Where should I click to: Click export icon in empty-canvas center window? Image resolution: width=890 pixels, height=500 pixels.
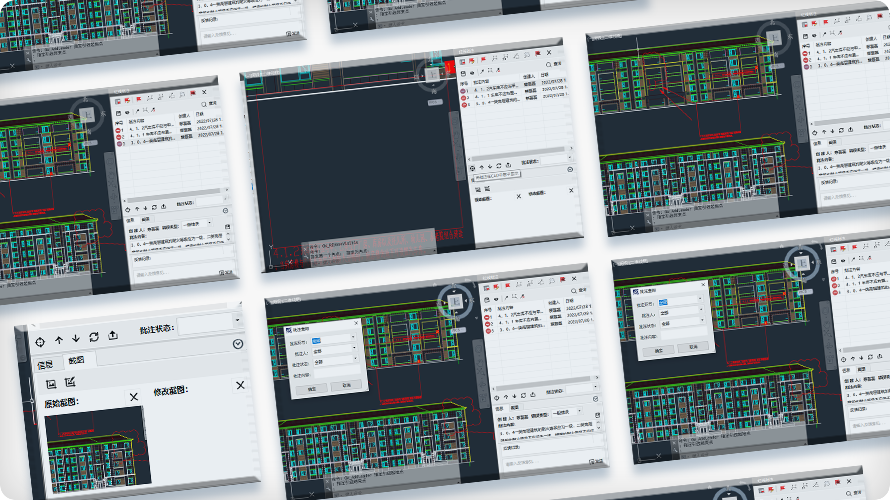[x=508, y=165]
